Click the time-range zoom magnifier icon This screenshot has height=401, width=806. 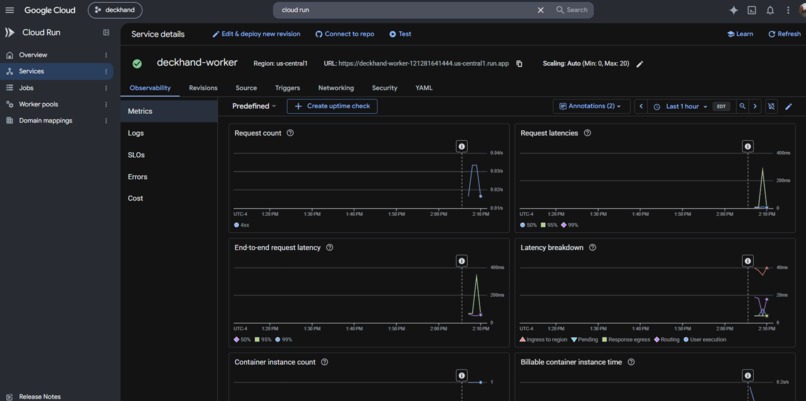point(742,106)
